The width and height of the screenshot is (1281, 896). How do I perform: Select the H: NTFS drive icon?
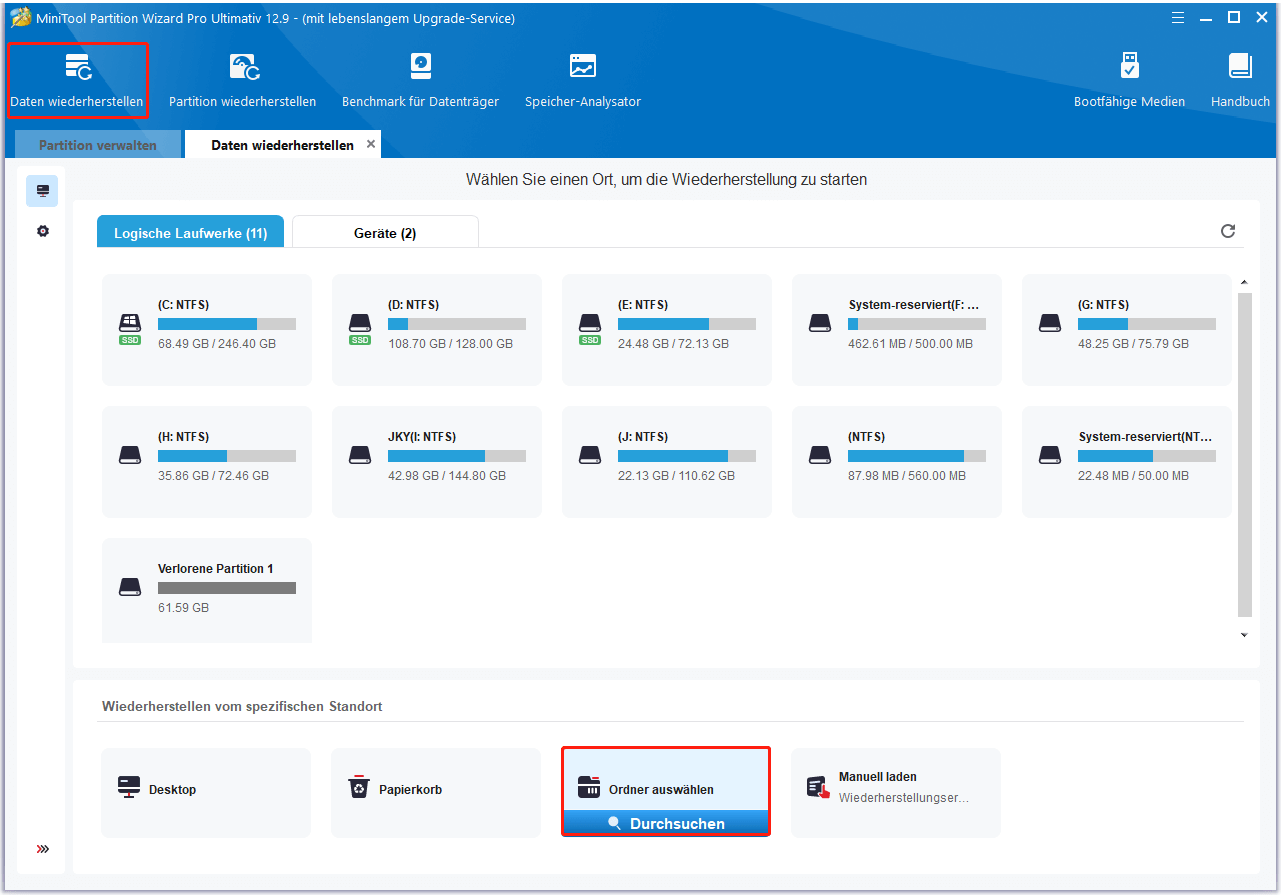tap(130, 455)
